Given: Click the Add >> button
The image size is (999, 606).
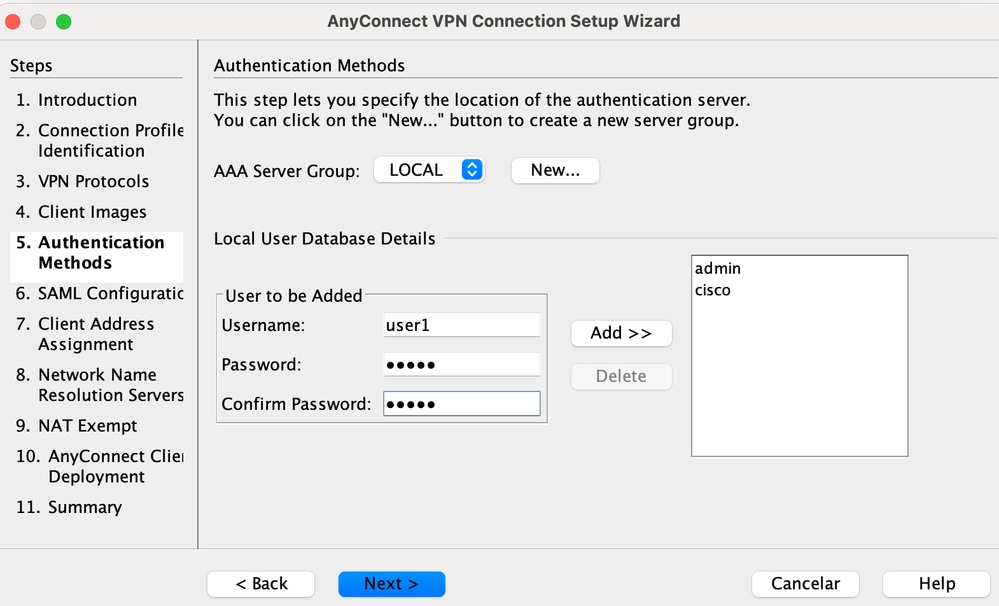Looking at the screenshot, I should (621, 333).
